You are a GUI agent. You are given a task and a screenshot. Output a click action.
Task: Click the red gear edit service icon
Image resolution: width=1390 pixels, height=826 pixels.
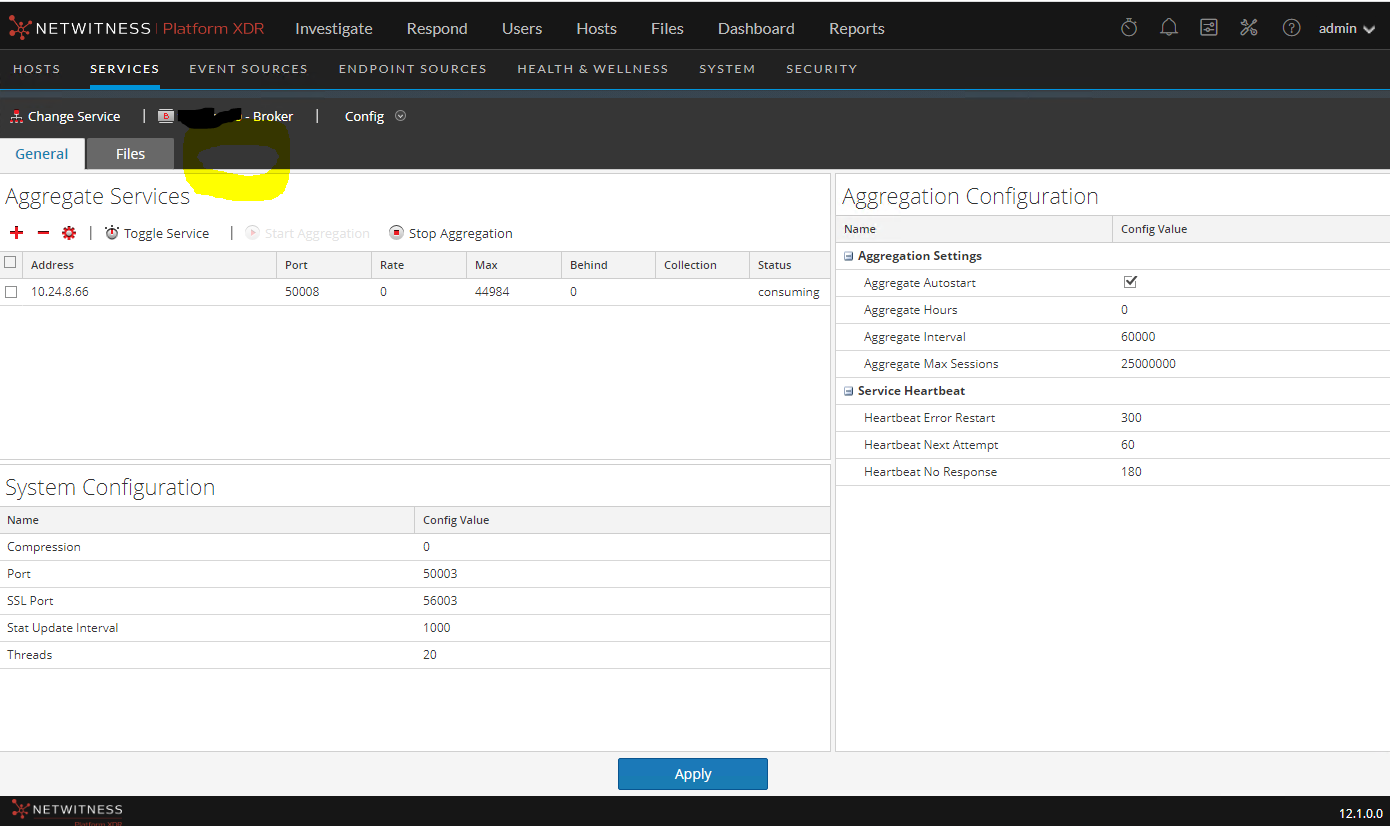(69, 233)
